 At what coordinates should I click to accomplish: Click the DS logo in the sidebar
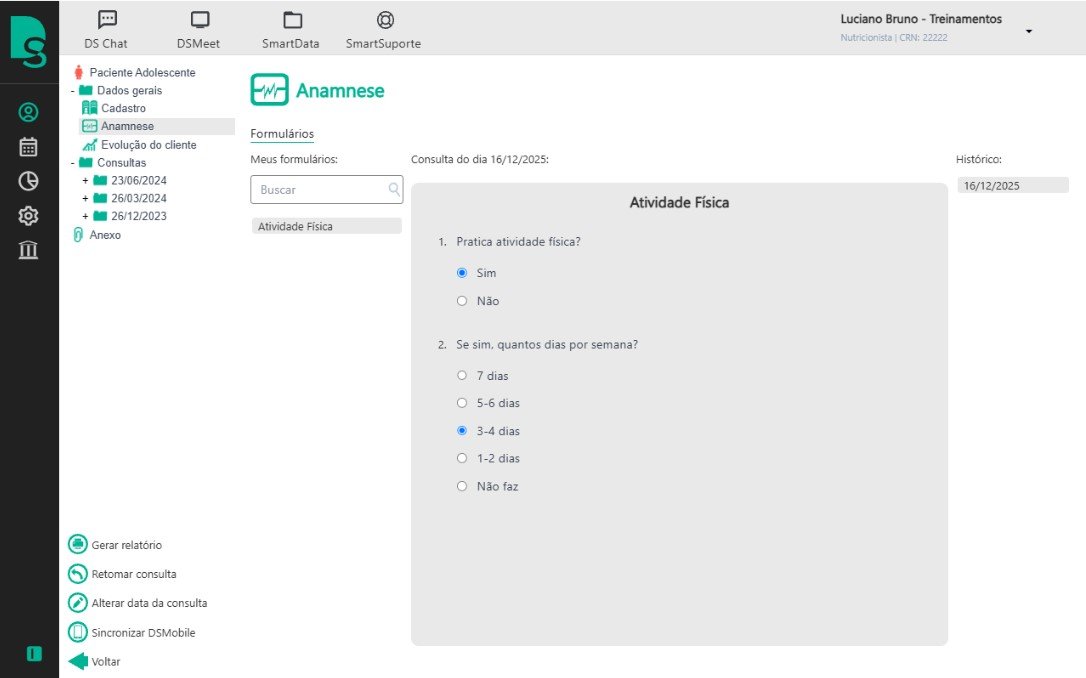[x=28, y=41]
